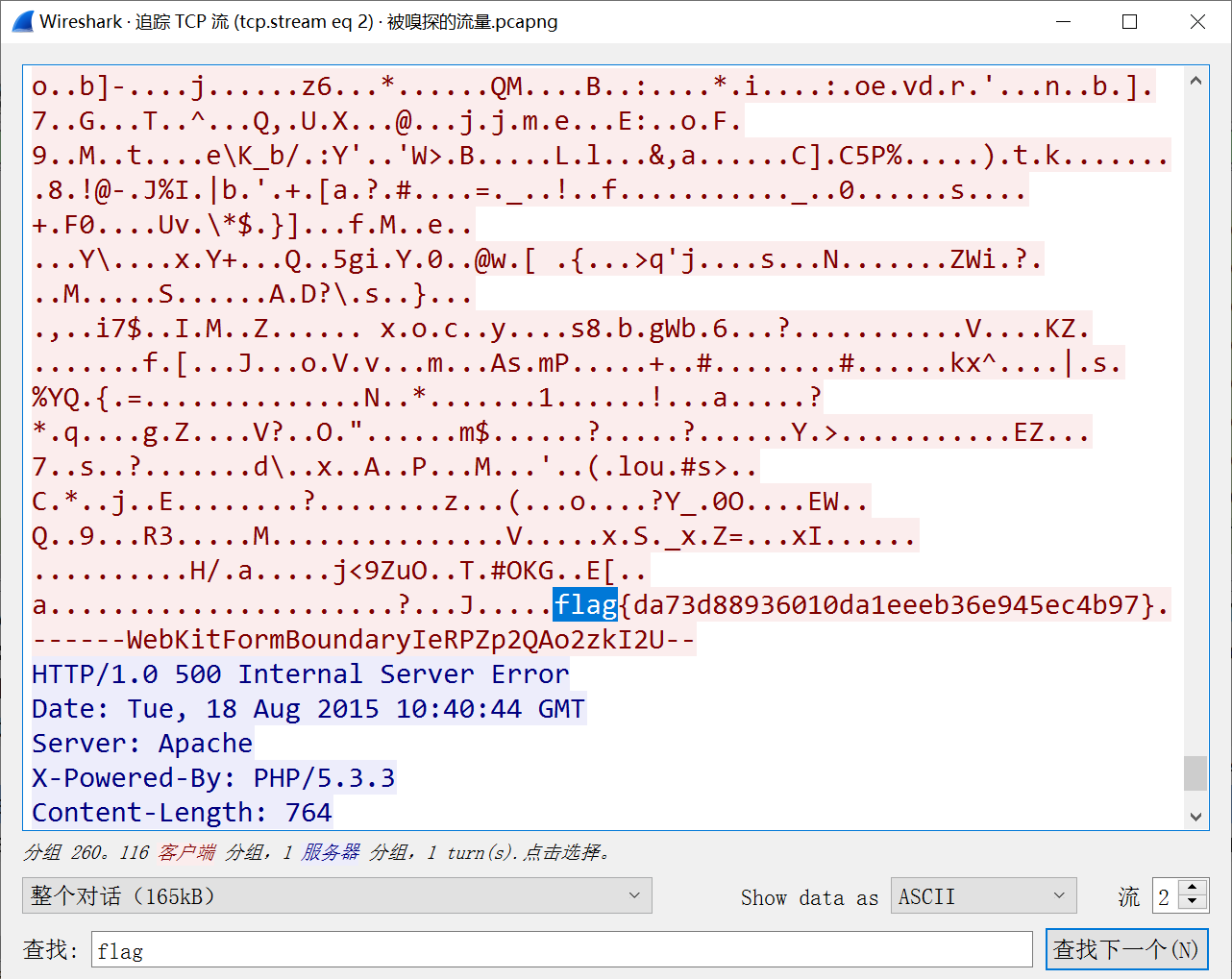1232x979 pixels.
Task: Click the 查找 label next to the find field
Action: [x=51, y=949]
